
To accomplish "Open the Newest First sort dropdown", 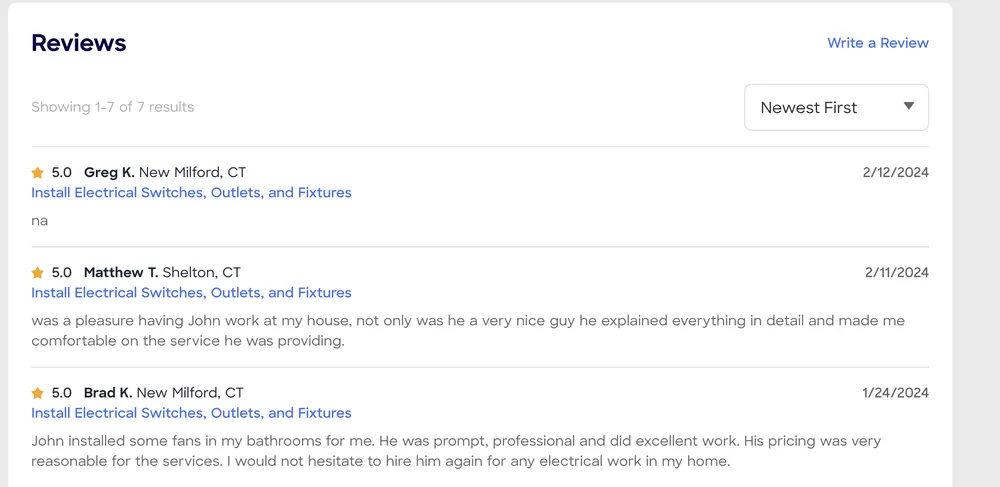I will pyautogui.click(x=826, y=108).
